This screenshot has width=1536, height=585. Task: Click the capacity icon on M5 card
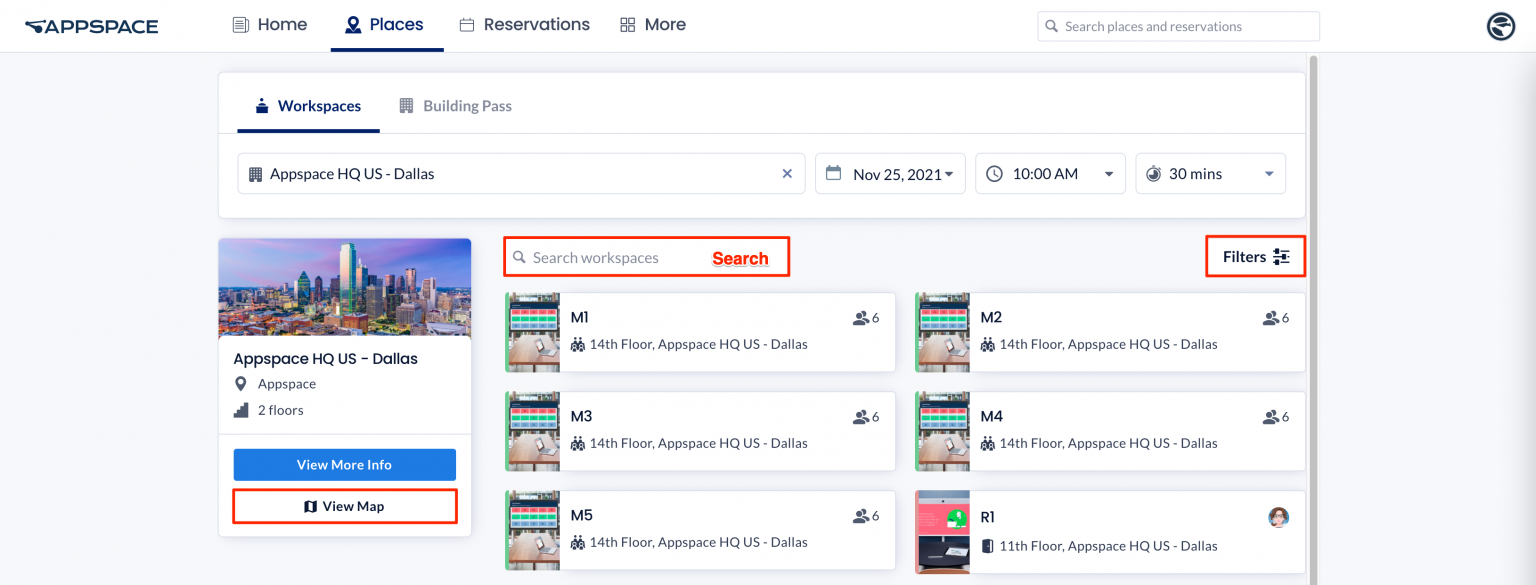tap(860, 516)
